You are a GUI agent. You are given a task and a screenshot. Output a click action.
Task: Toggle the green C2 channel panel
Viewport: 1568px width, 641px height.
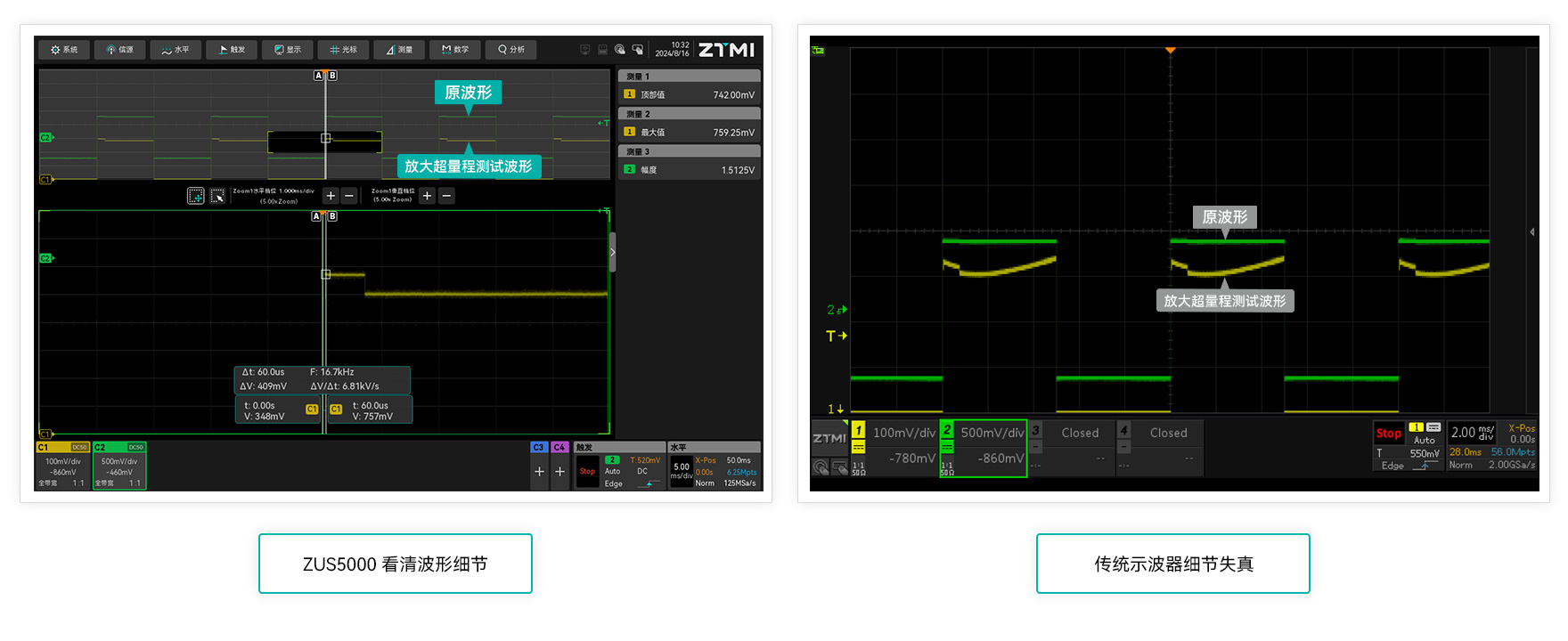pos(119,466)
